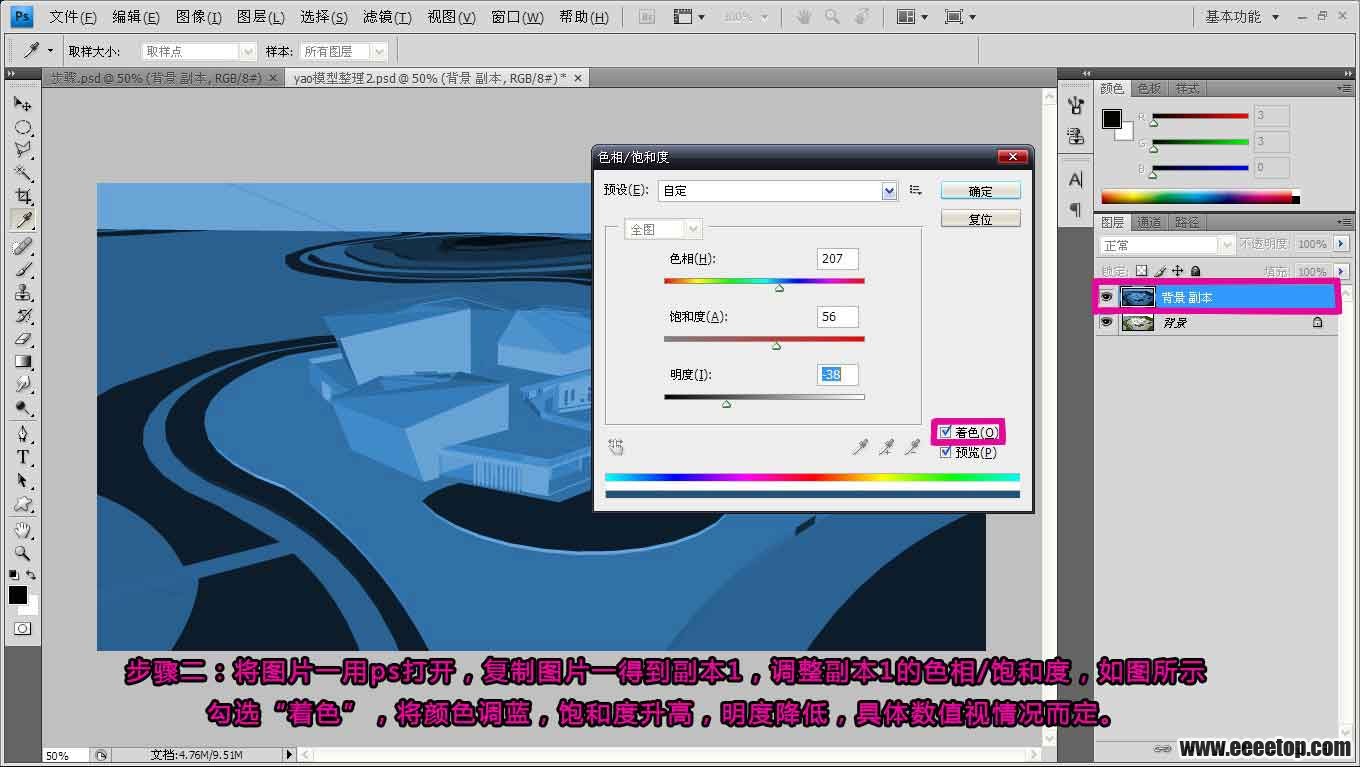The height and width of the screenshot is (767, 1360).
Task: Select the Elliptical Marquee tool
Action: [x=22, y=127]
